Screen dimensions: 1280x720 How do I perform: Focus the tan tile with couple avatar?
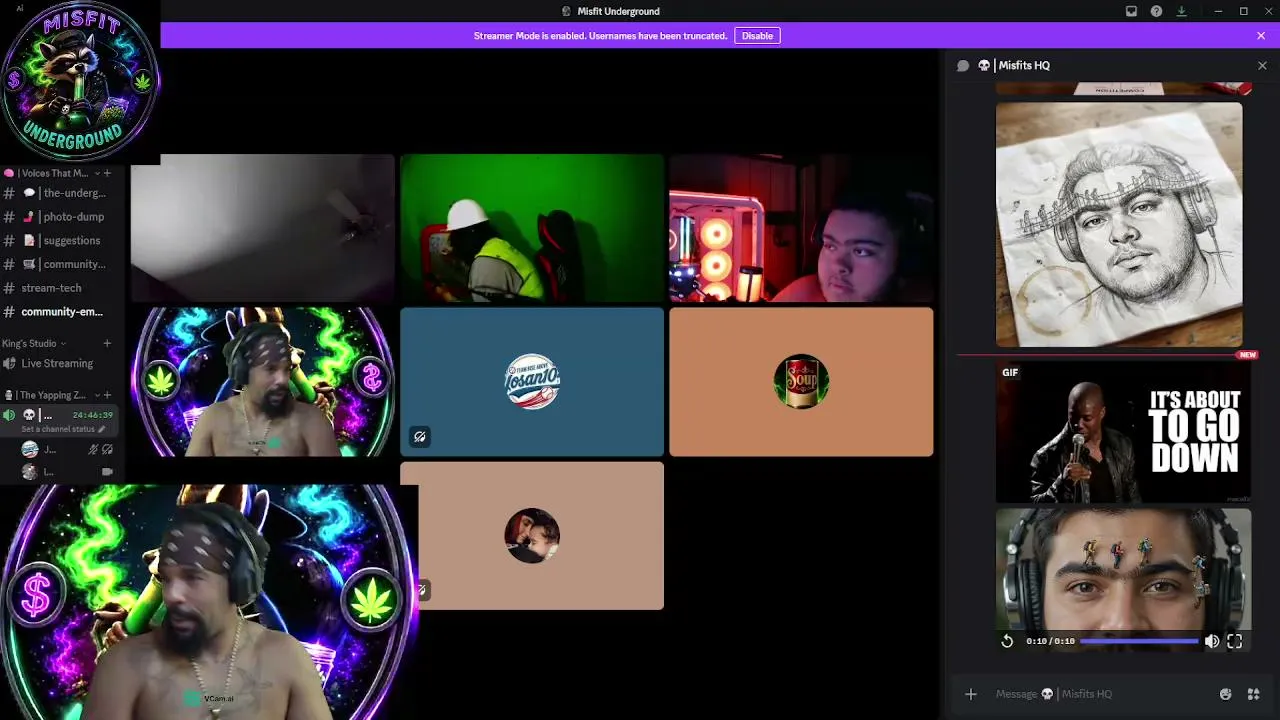(x=532, y=536)
